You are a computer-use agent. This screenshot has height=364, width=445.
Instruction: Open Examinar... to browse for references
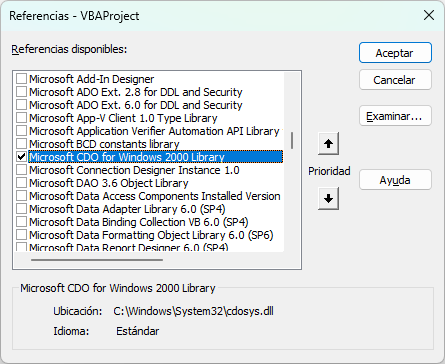pos(395,116)
